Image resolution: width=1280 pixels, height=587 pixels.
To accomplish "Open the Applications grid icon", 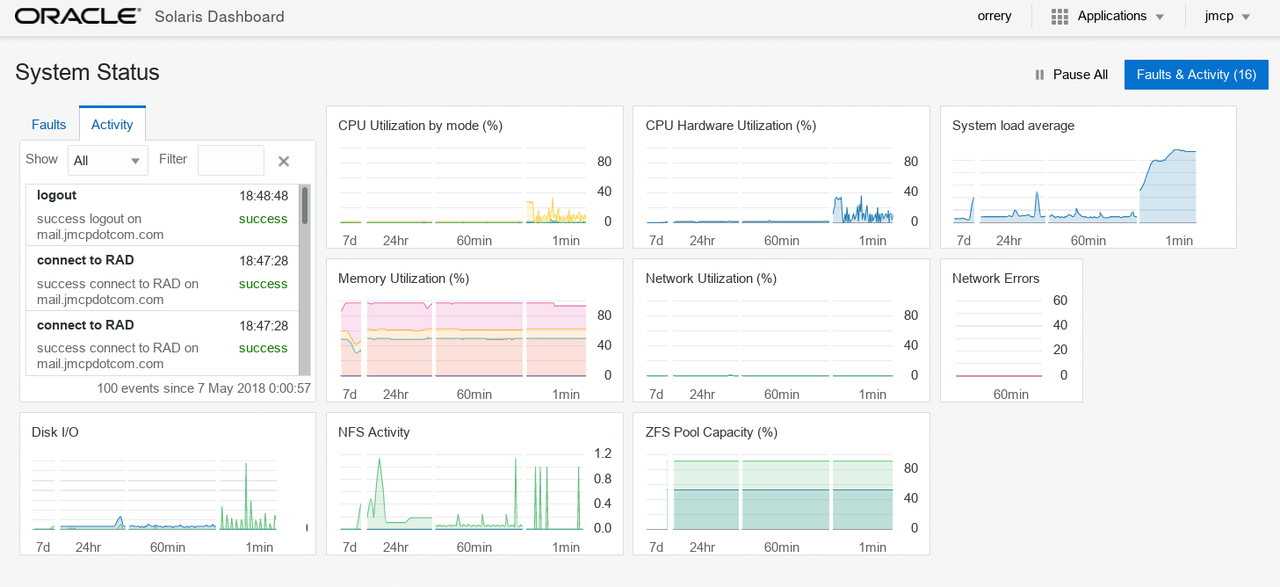I will point(1060,17).
